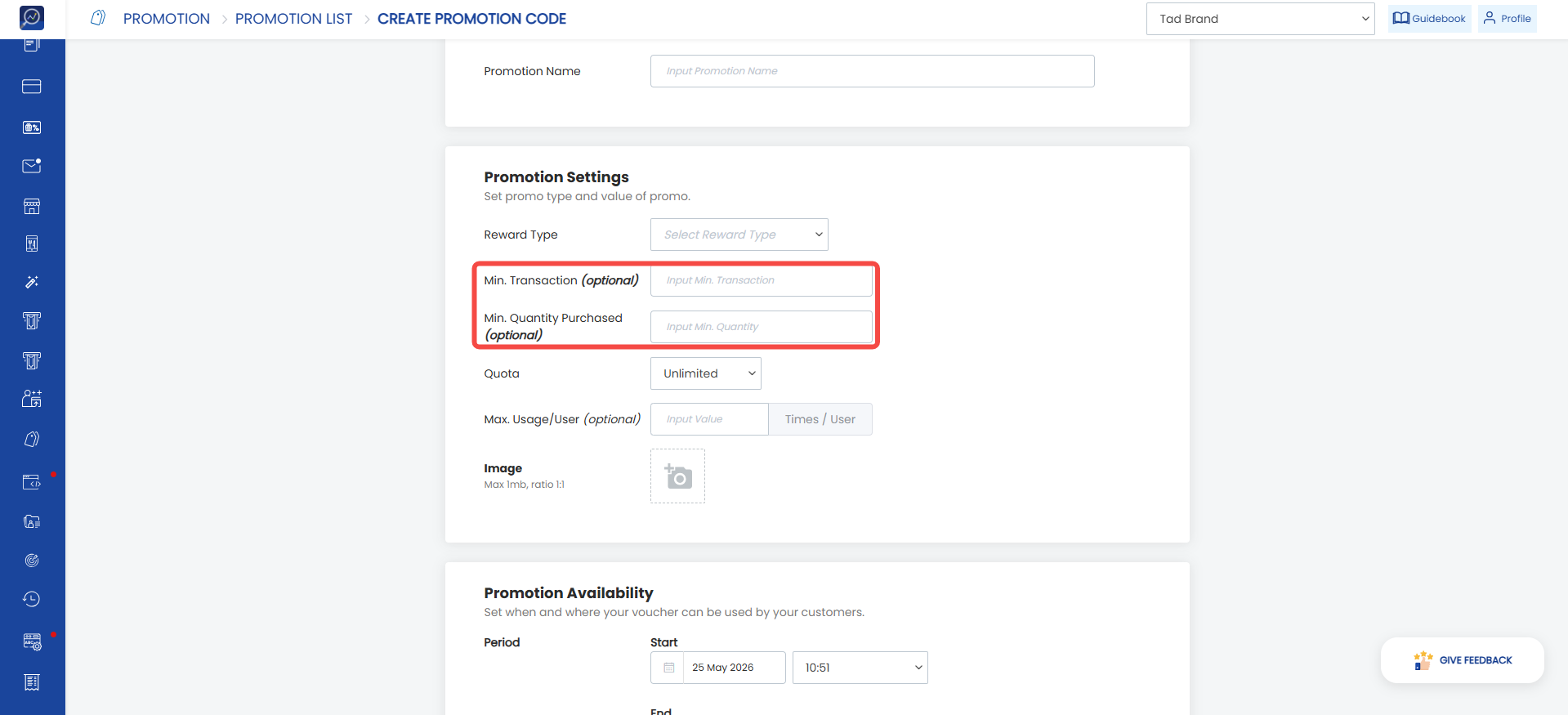Open the price tags icon in sidebar

coord(32,440)
